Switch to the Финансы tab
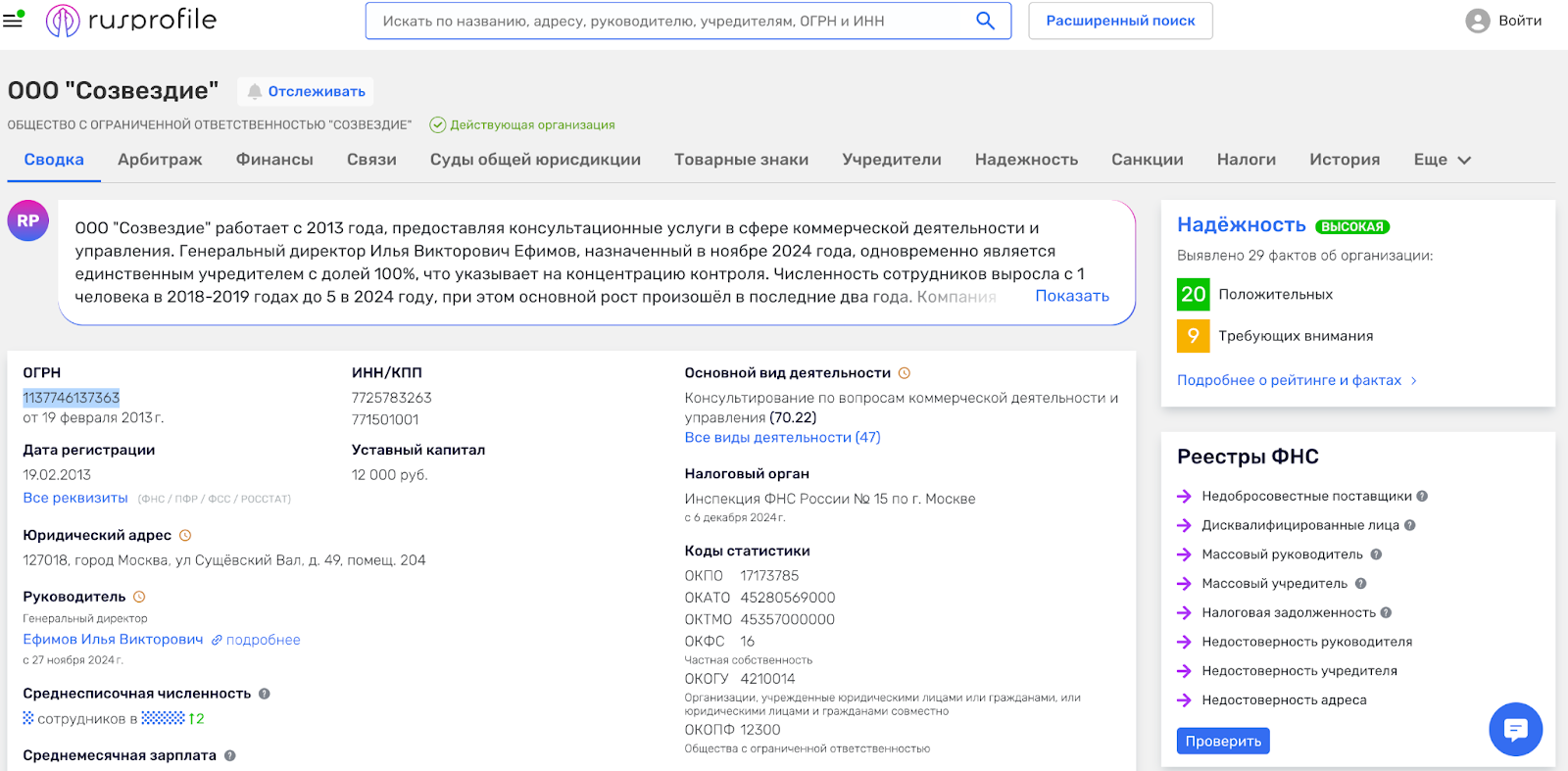Image resolution: width=1568 pixels, height=771 pixels. pos(274,160)
